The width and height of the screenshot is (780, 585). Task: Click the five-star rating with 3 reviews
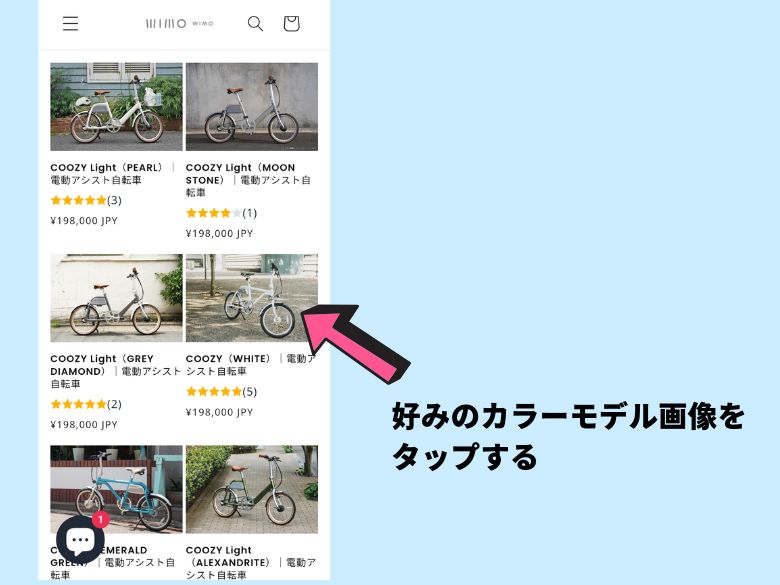[x=86, y=200]
